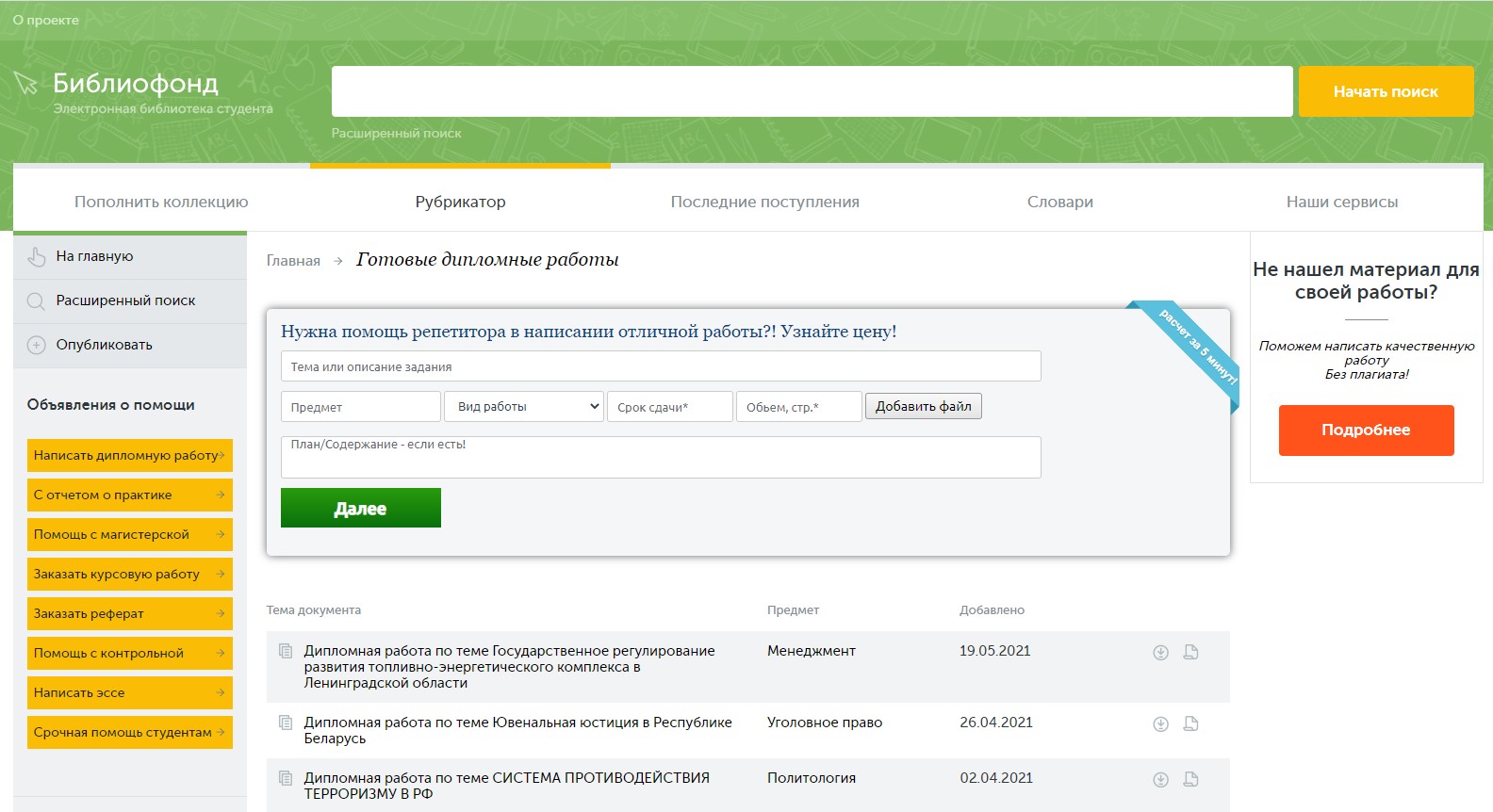Click the Тема или описание задания field
The width and height of the screenshot is (1493, 812).
661,366
